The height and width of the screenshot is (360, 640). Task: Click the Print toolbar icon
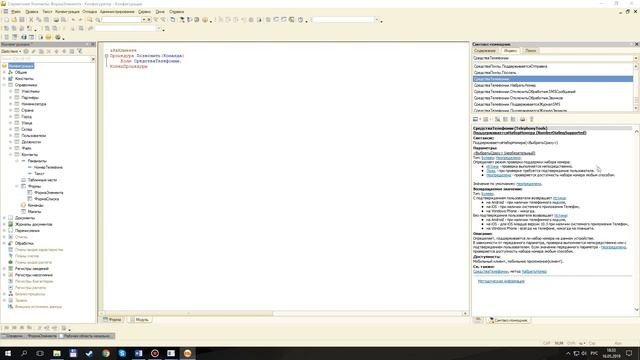click(x=56, y=20)
